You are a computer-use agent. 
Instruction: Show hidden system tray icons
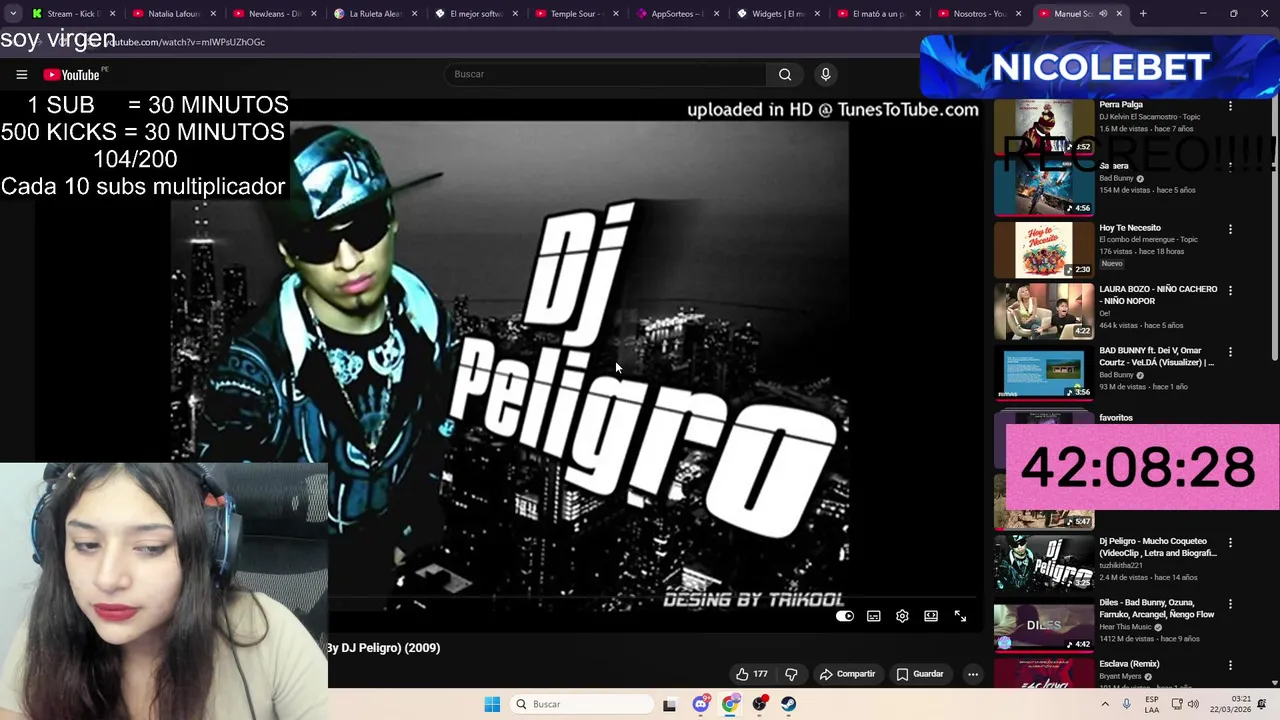1105,704
